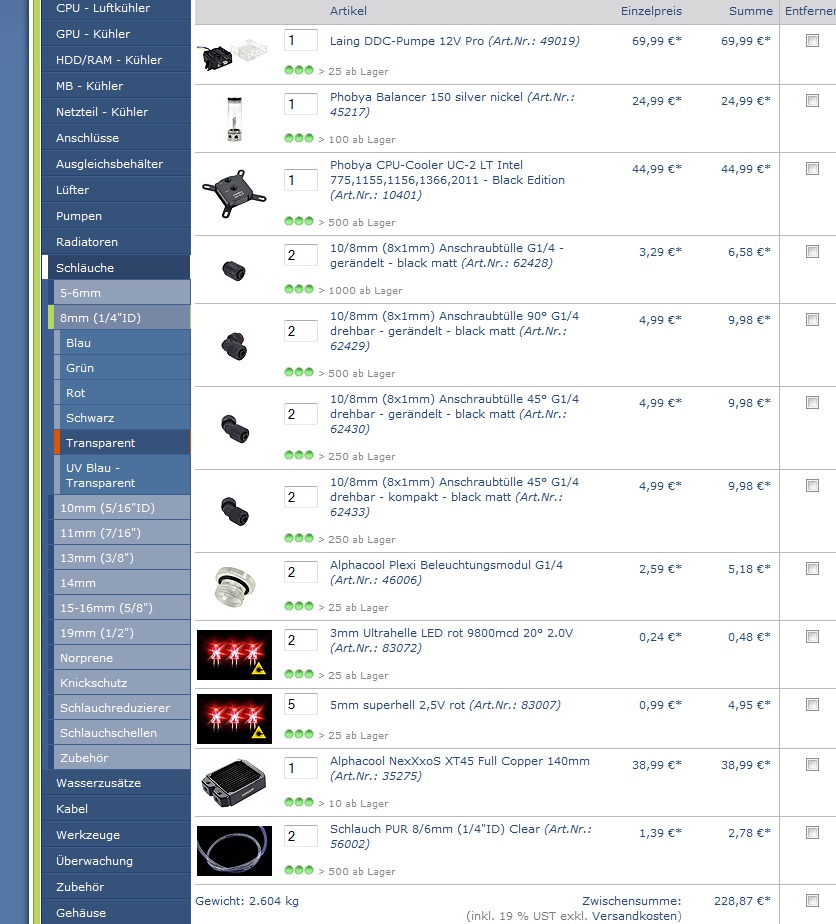The width and height of the screenshot is (836, 924).
Task: Open 3mm Ultrahelle LED rot image
Action: tap(234, 655)
